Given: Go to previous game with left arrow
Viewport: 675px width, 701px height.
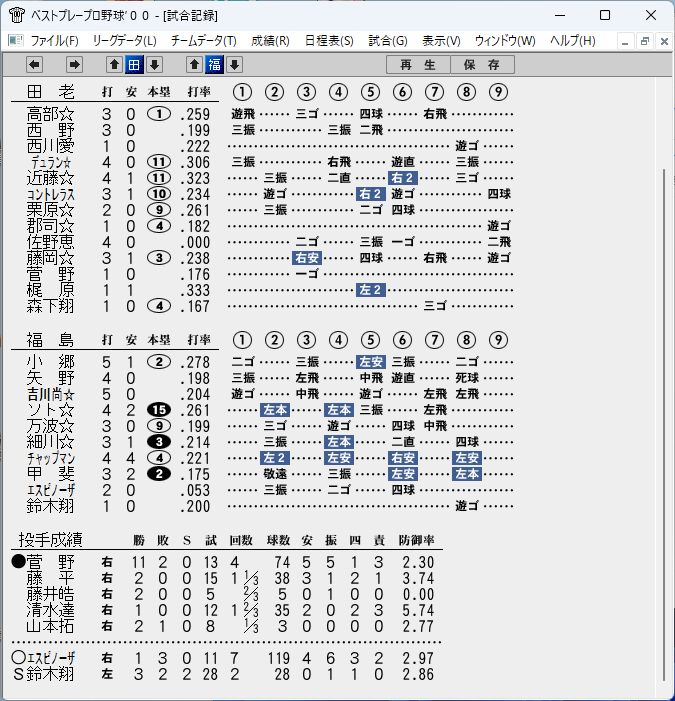Looking at the screenshot, I should (x=34, y=65).
